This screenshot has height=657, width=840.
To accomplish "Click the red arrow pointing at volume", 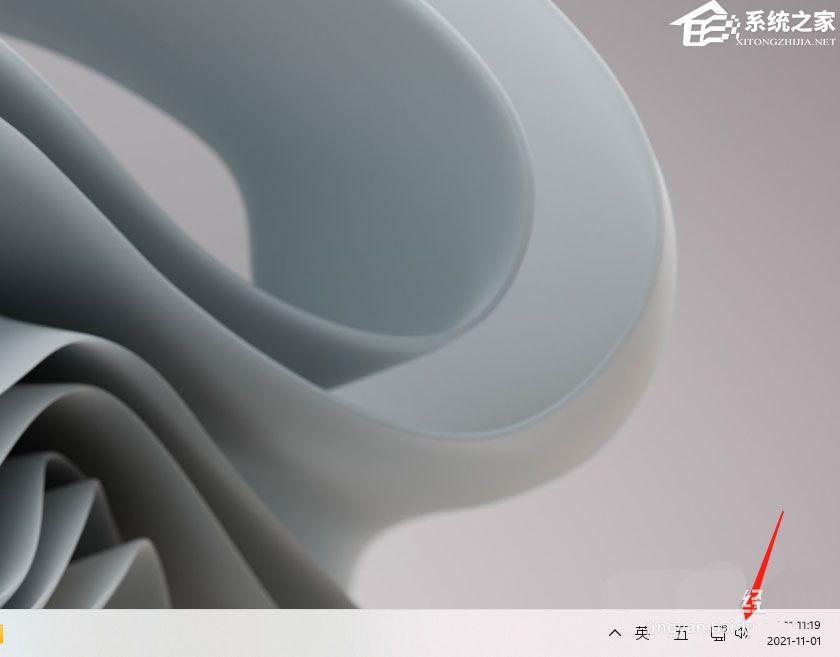I will point(766,560).
